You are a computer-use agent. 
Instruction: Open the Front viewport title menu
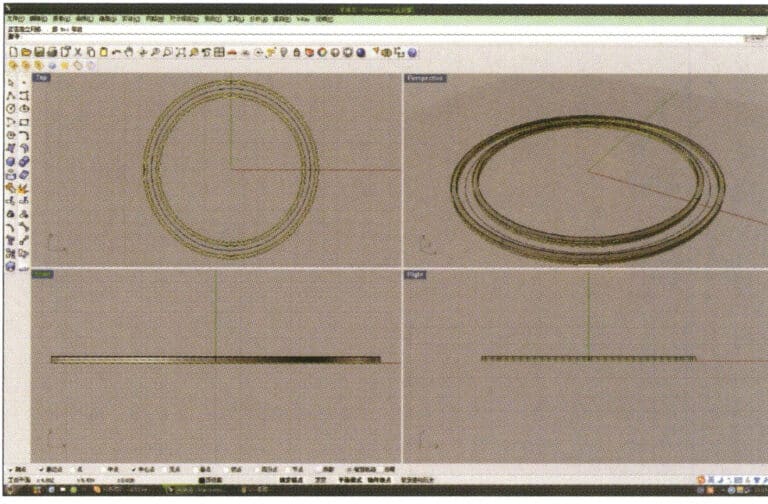pyautogui.click(x=42, y=273)
